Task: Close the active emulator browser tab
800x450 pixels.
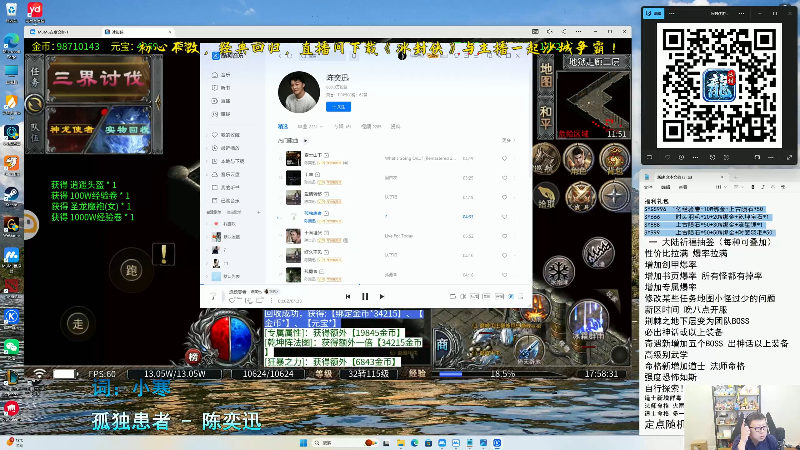Action: coord(169,32)
